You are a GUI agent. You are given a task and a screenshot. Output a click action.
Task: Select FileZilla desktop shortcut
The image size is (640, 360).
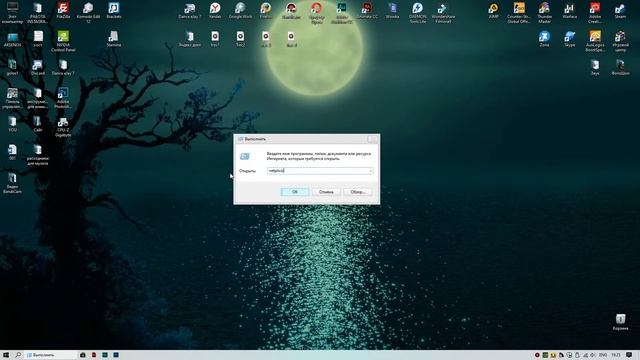point(63,10)
